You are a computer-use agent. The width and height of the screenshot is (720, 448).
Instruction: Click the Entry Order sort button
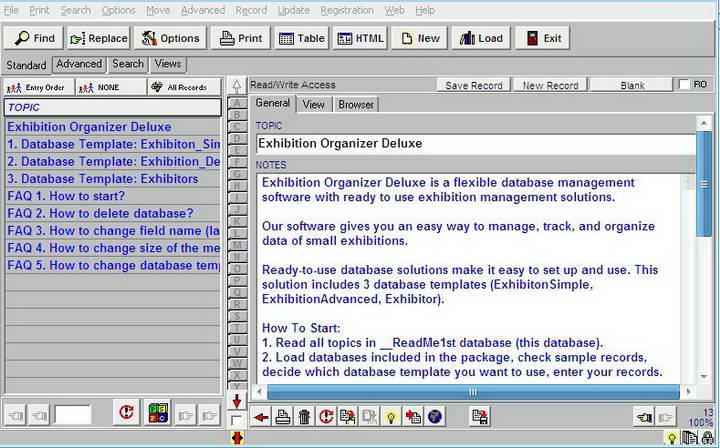[x=39, y=87]
